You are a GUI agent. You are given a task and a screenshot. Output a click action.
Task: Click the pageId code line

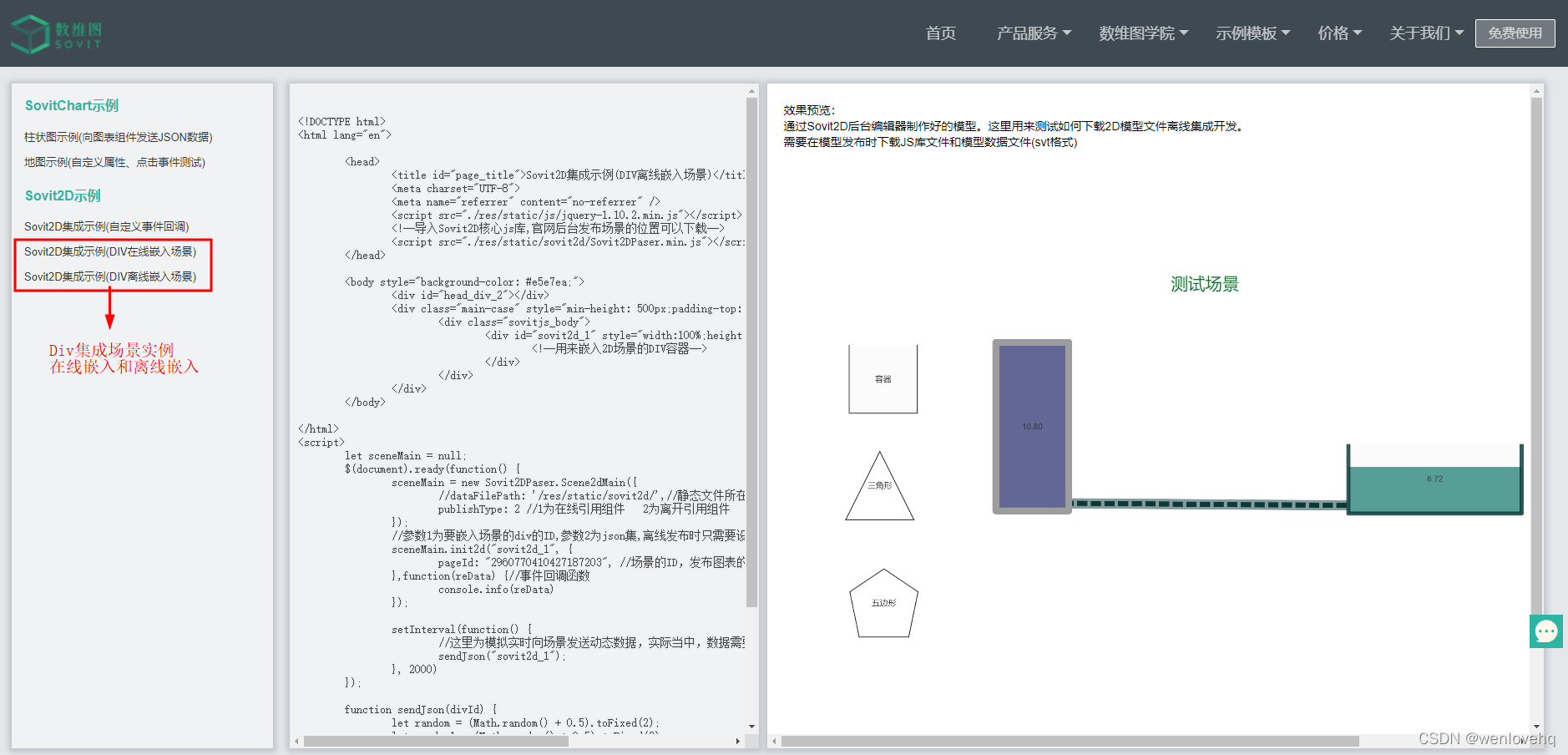click(x=591, y=563)
